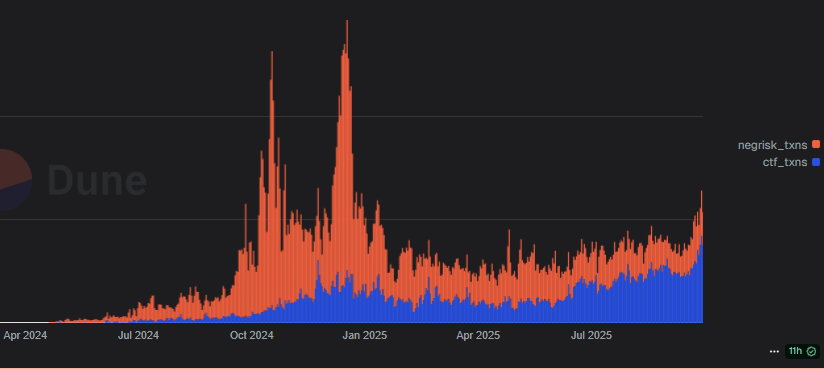Toggle the ctf_txns legend entry
The image size is (824, 369).
791,162
